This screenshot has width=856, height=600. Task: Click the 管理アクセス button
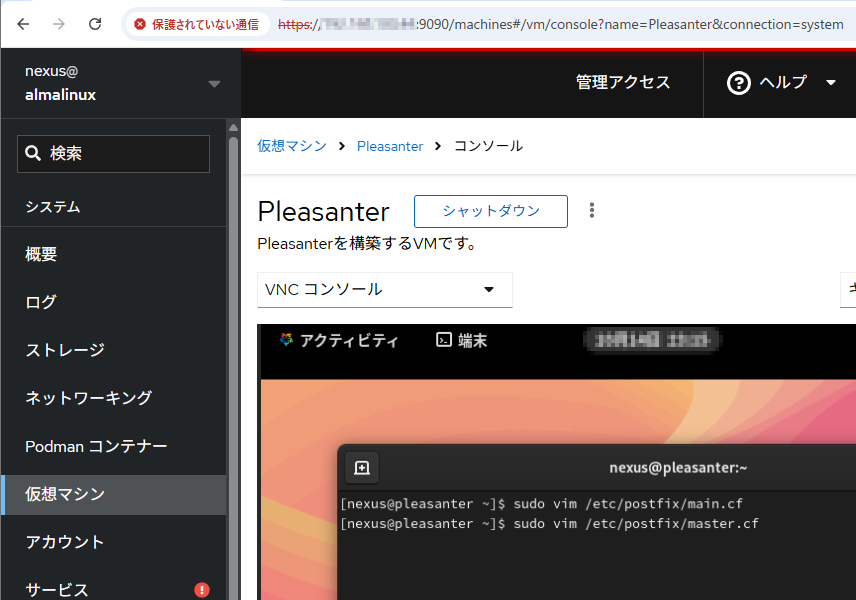pos(623,83)
